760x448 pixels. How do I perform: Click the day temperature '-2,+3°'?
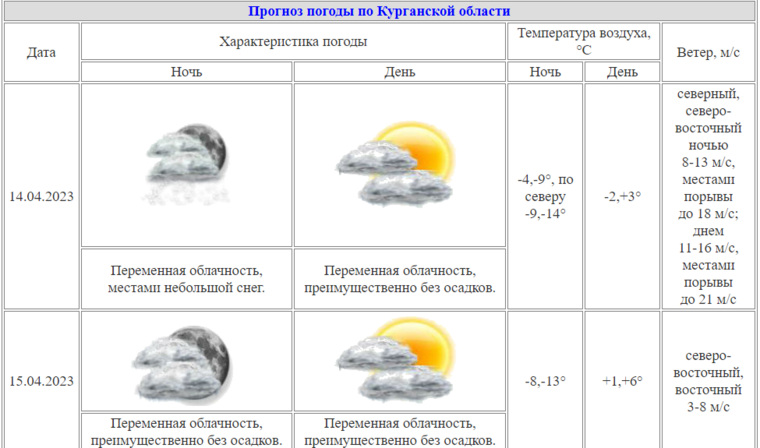[x=622, y=196]
